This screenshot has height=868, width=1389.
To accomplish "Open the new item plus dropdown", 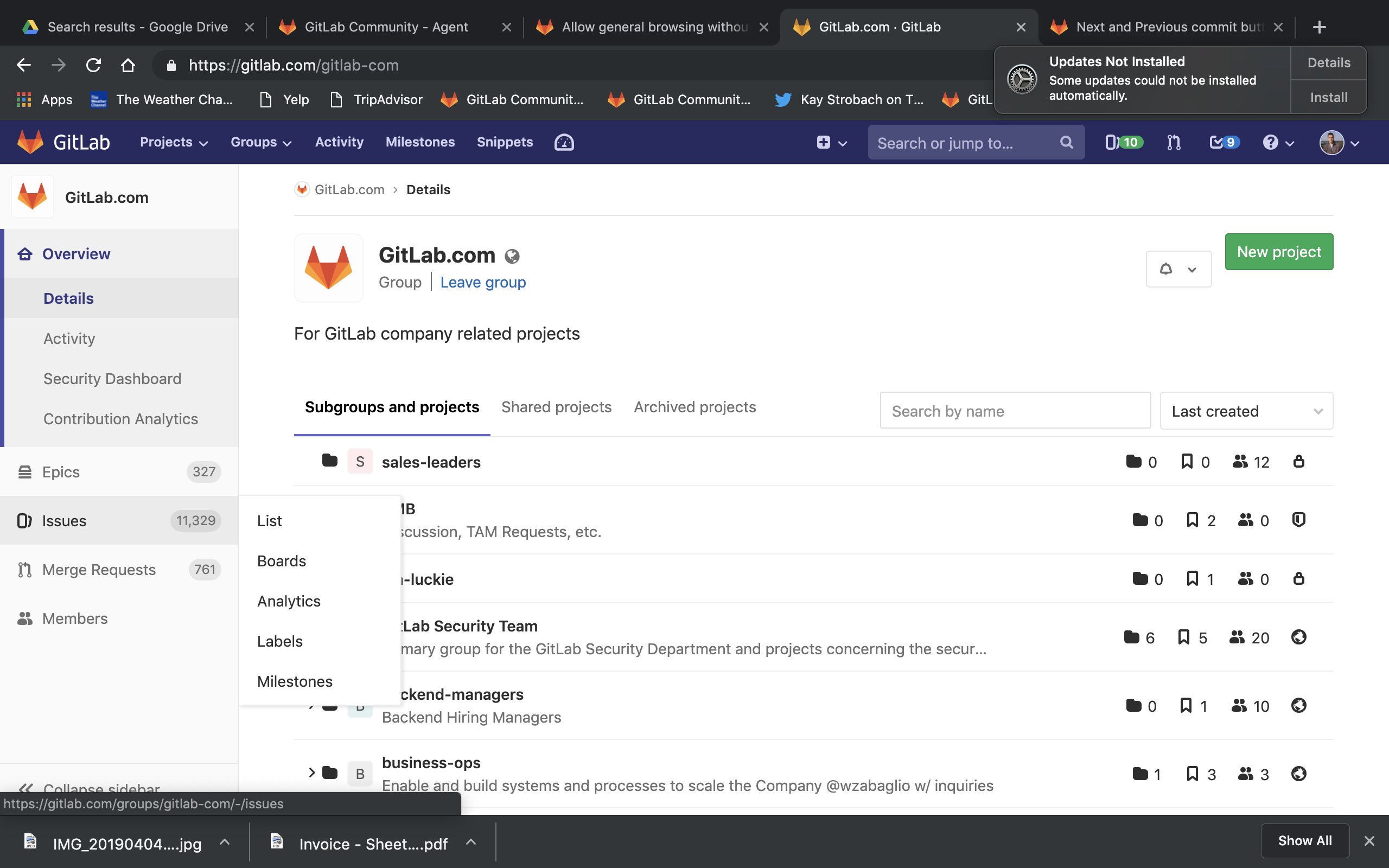I will pos(831,142).
